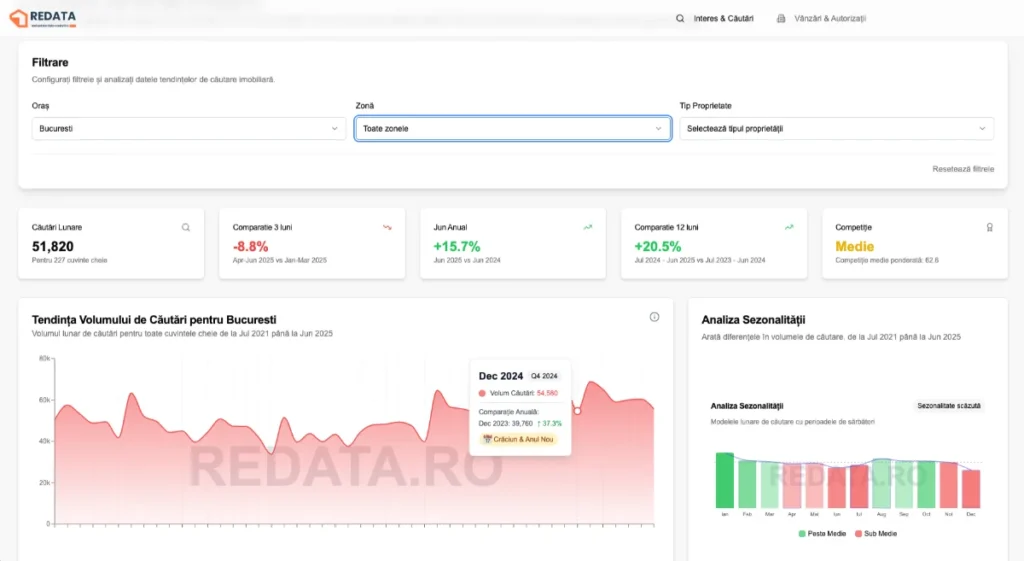
Task: Click the award icon on Competiție card
Action: click(990, 227)
